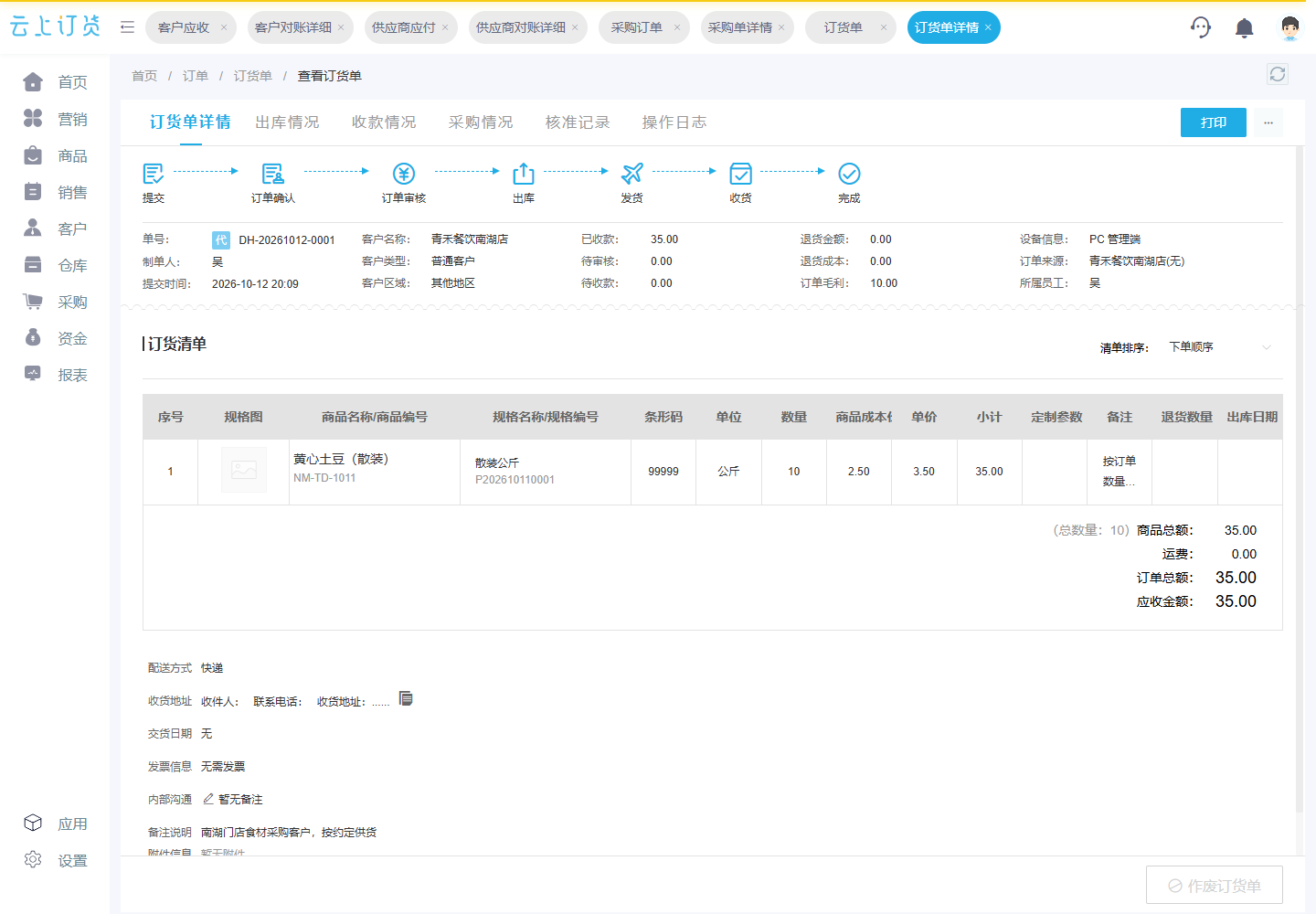Open customer service headset icon
This screenshot has height=914, width=1316.
click(1201, 27)
